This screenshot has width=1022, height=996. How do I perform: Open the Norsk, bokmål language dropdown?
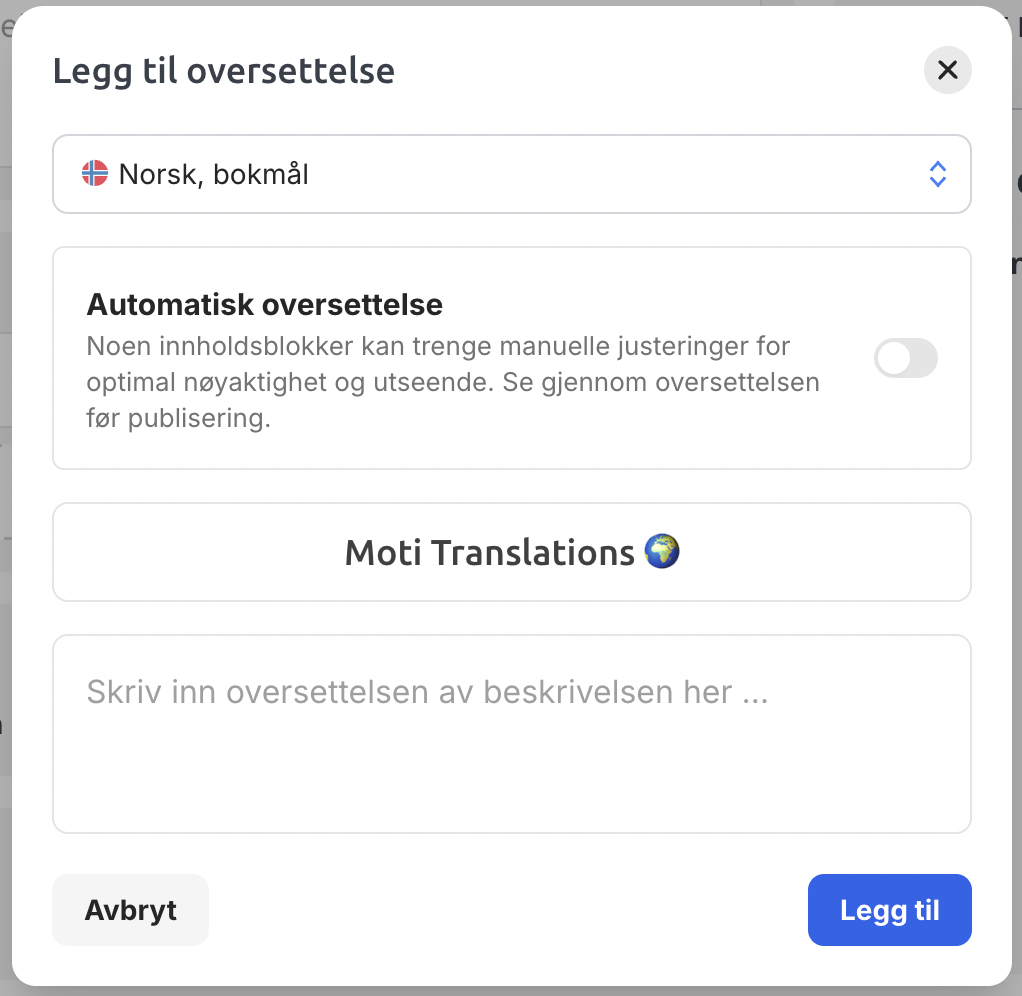pyautogui.click(x=512, y=174)
